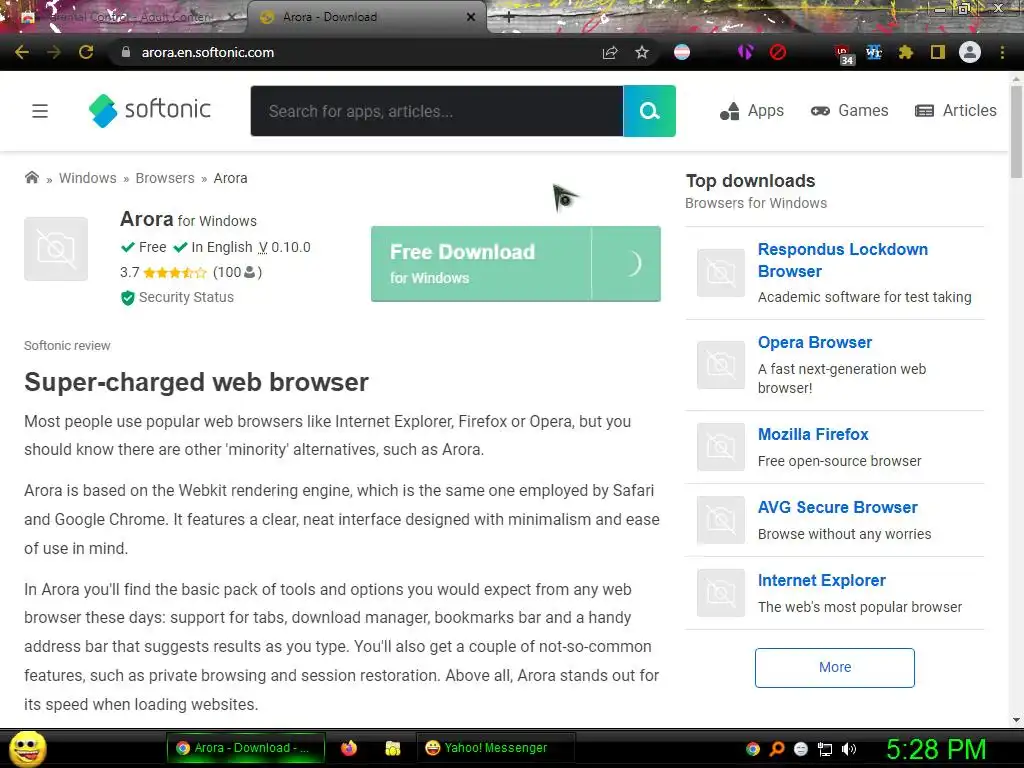Click the 5:28 PM clock

click(x=936, y=749)
